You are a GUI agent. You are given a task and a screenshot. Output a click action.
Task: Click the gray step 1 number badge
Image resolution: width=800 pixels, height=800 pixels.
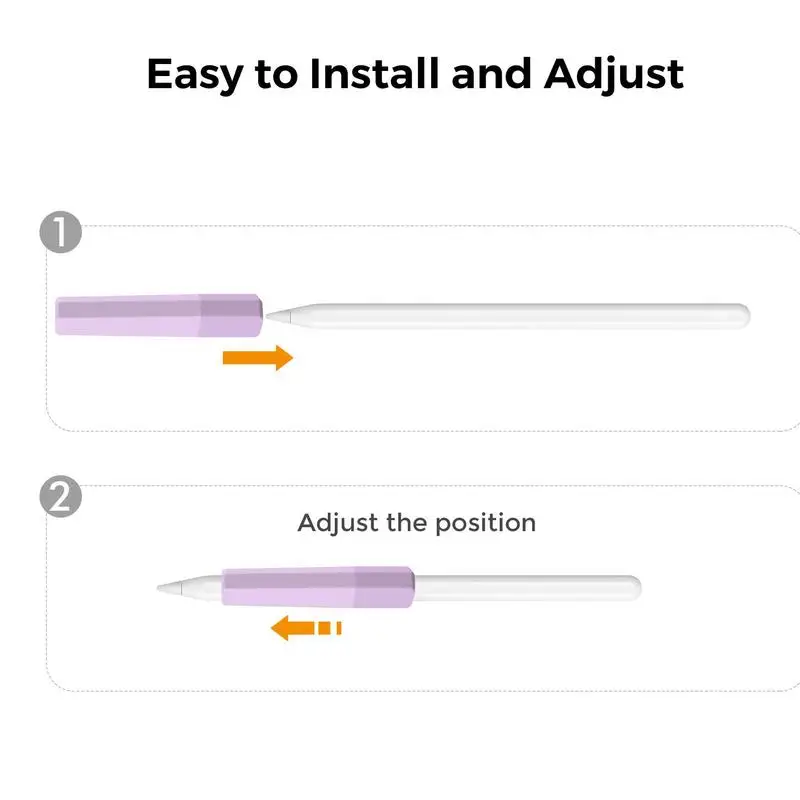pos(58,233)
